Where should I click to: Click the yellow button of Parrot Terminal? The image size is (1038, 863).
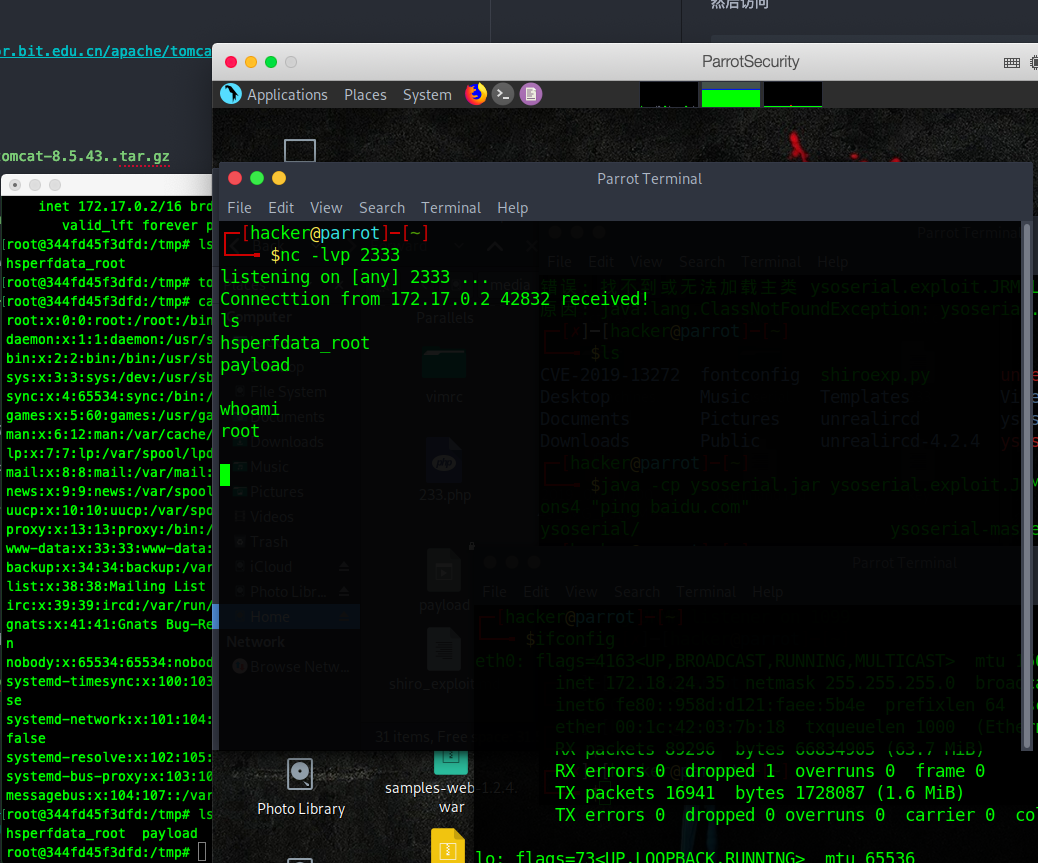(279, 178)
